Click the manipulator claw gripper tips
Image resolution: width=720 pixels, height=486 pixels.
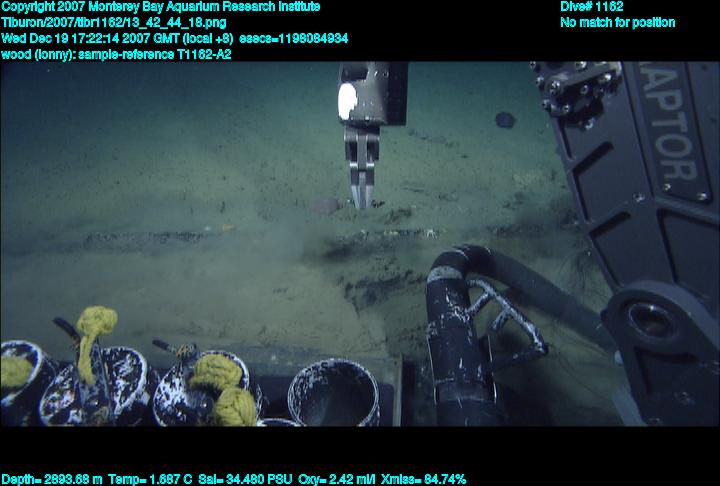[361, 190]
